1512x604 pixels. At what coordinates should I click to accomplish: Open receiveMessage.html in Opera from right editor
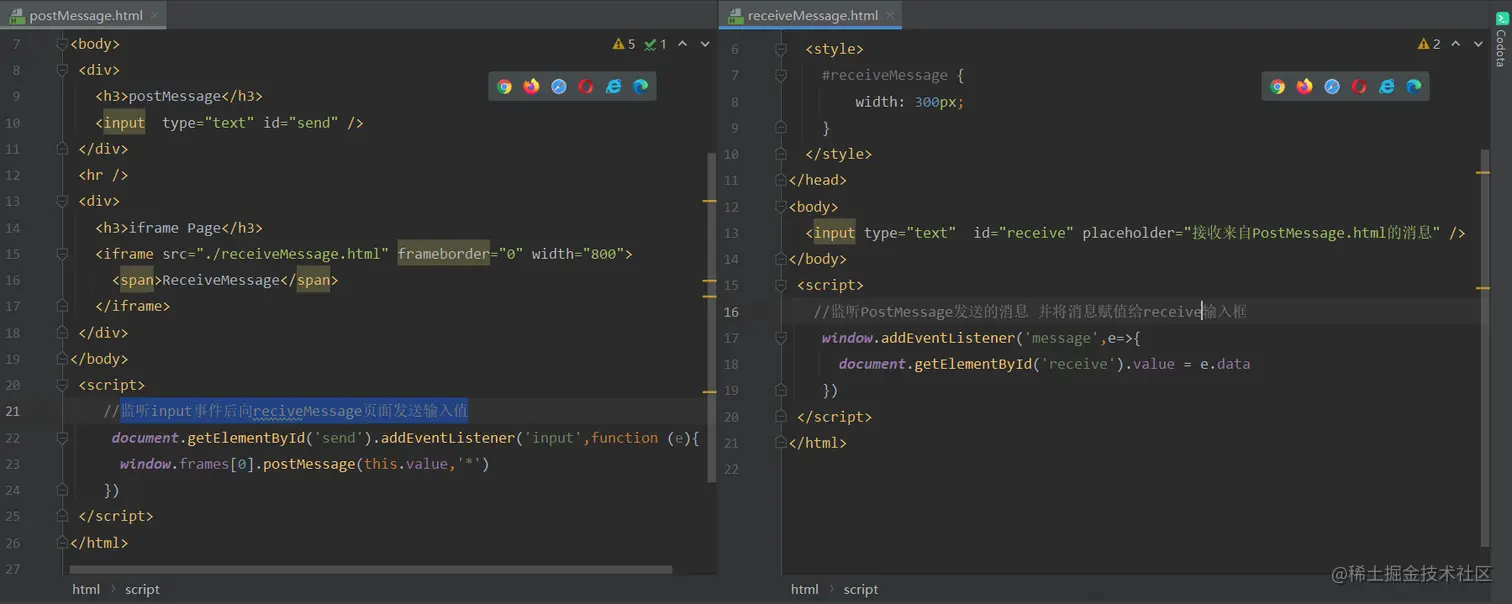(x=1359, y=87)
